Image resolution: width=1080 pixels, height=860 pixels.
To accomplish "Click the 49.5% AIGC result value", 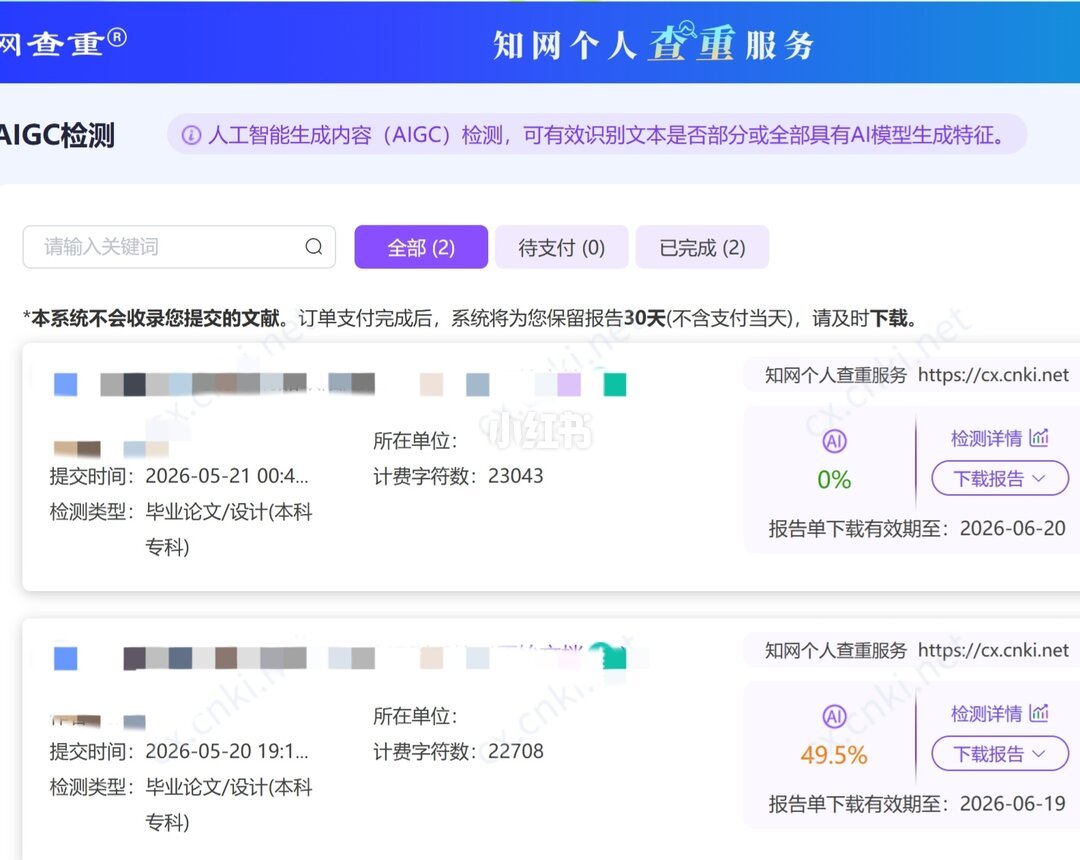I will [834, 755].
